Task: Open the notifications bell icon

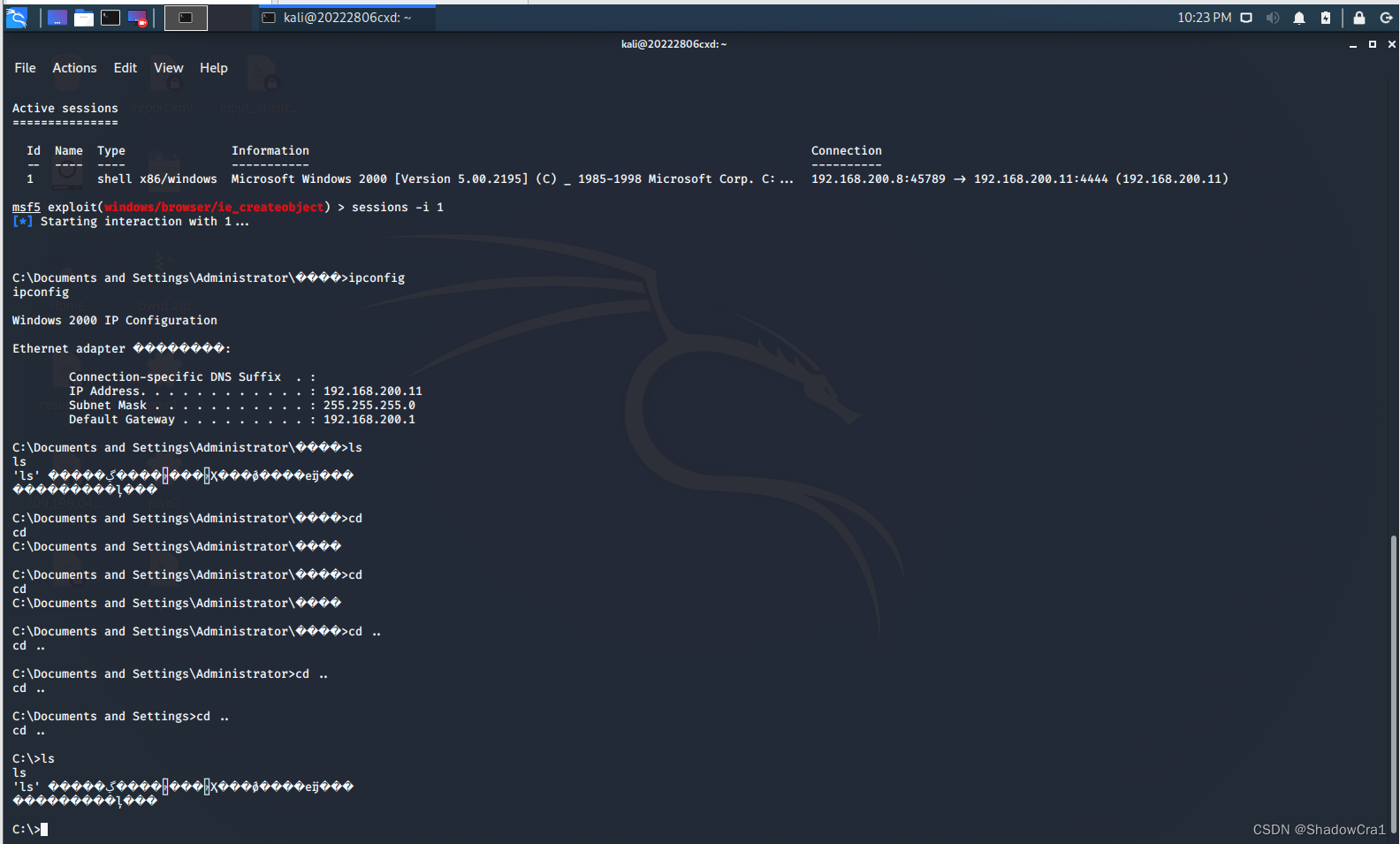Action: pyautogui.click(x=1299, y=18)
